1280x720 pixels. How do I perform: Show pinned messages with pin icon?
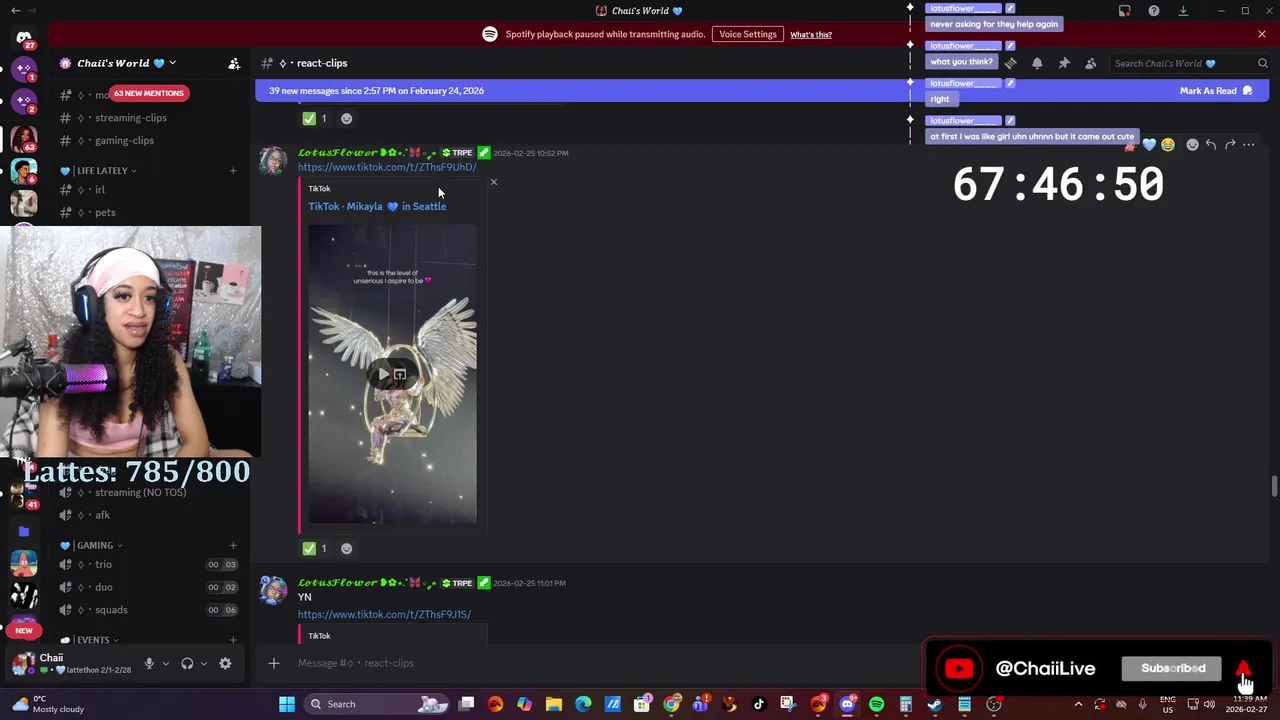click(x=1064, y=63)
